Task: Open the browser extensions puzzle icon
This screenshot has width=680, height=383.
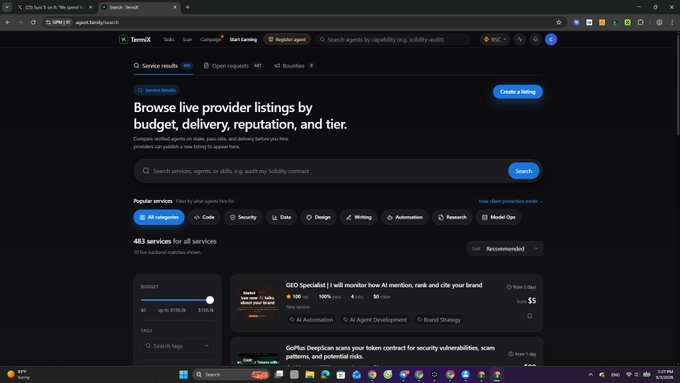Action: click(640, 22)
